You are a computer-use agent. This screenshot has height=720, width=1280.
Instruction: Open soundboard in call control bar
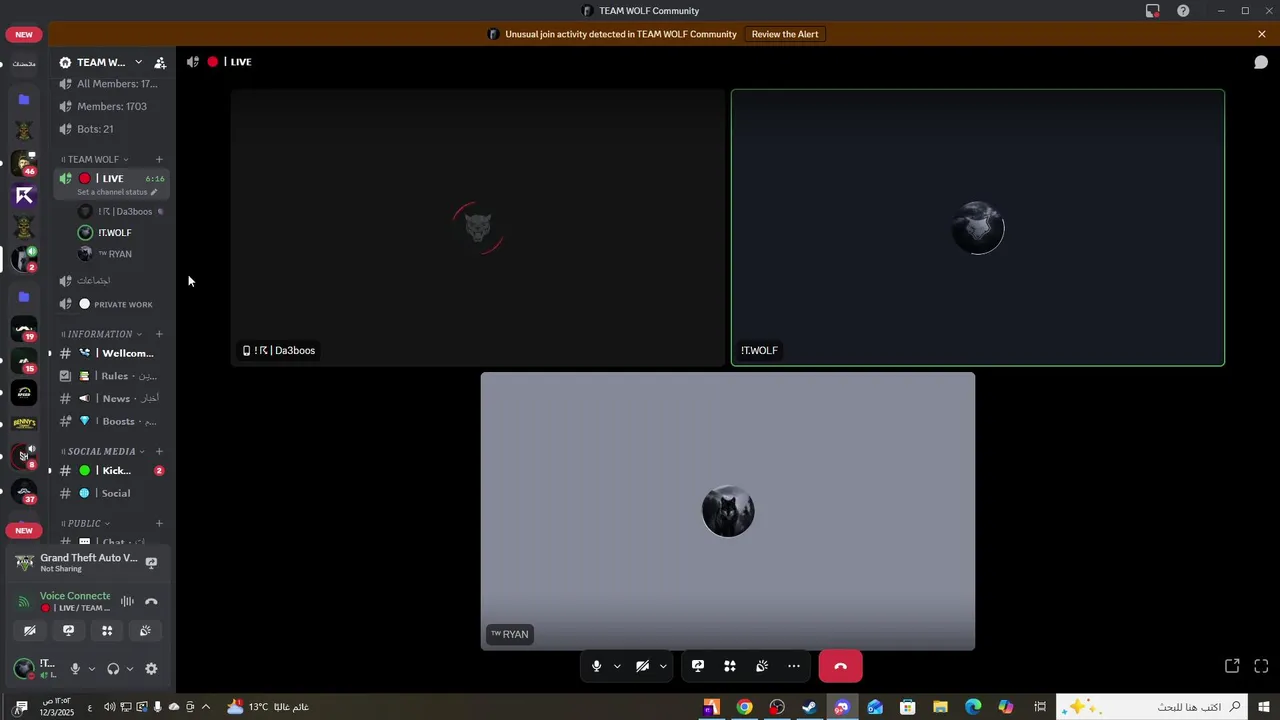pos(762,666)
